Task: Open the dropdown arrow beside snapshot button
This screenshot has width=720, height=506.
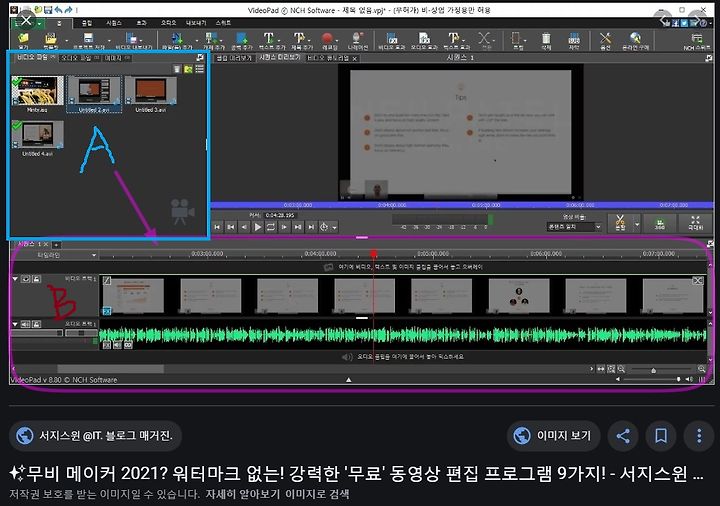Action: coord(335,227)
